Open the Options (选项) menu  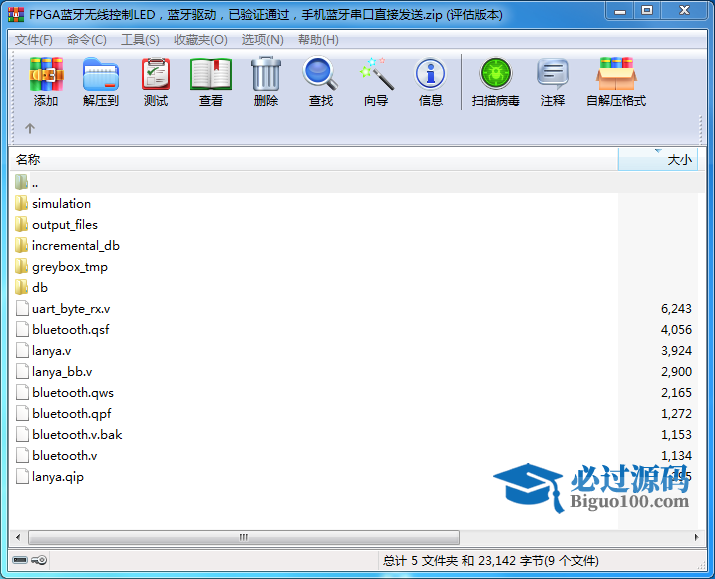[262, 40]
